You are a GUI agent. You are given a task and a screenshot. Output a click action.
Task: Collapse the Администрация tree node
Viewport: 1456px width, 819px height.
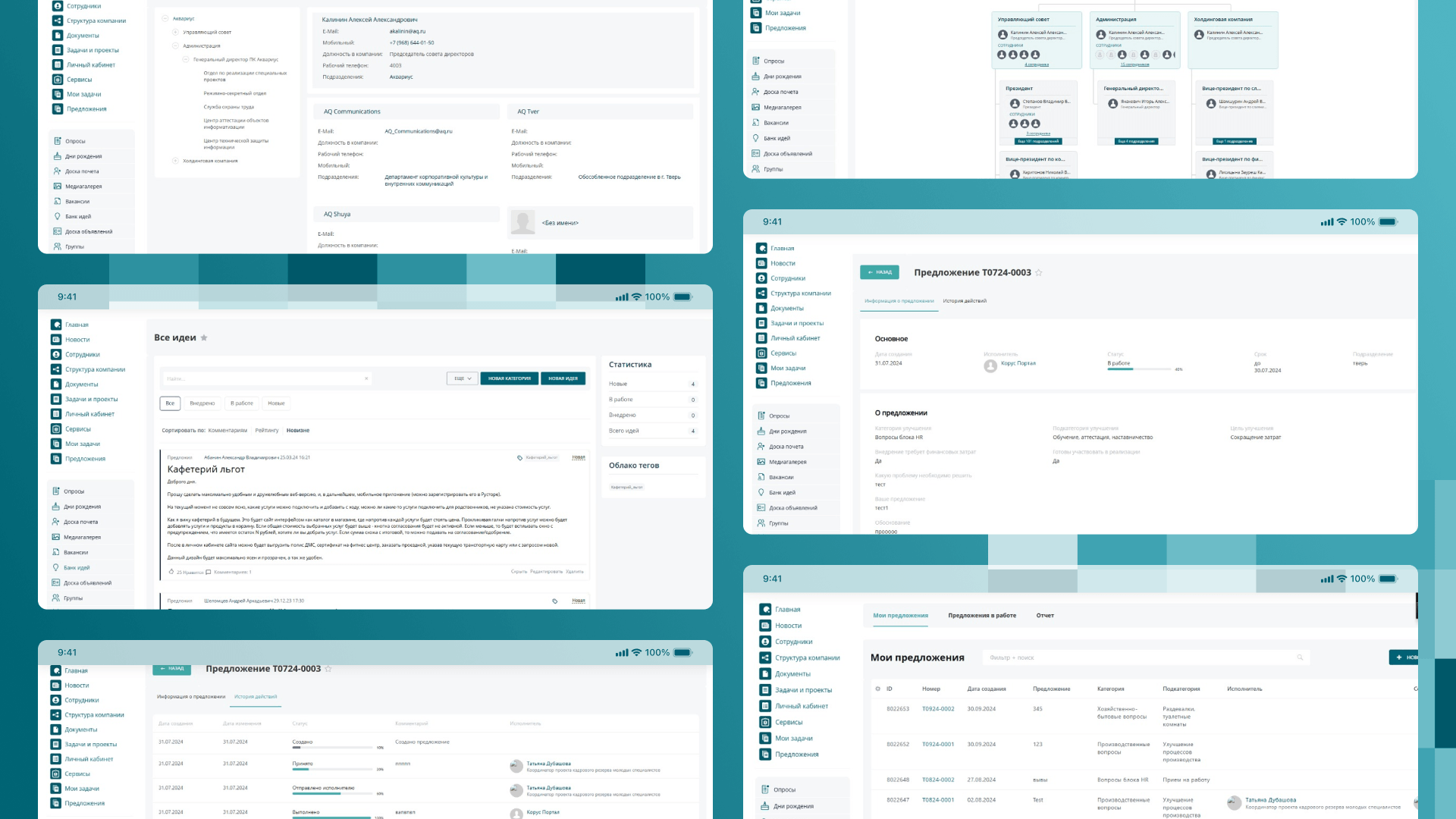tap(175, 45)
